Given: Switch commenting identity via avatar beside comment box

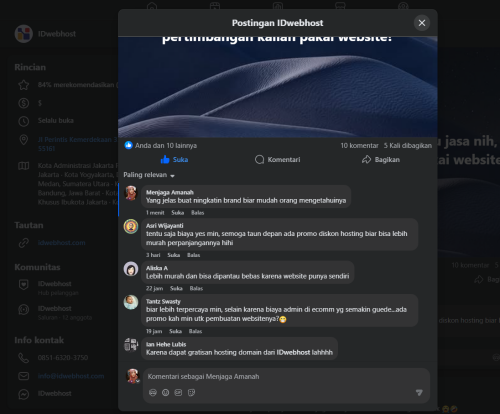Looking at the screenshot, I should (132, 376).
